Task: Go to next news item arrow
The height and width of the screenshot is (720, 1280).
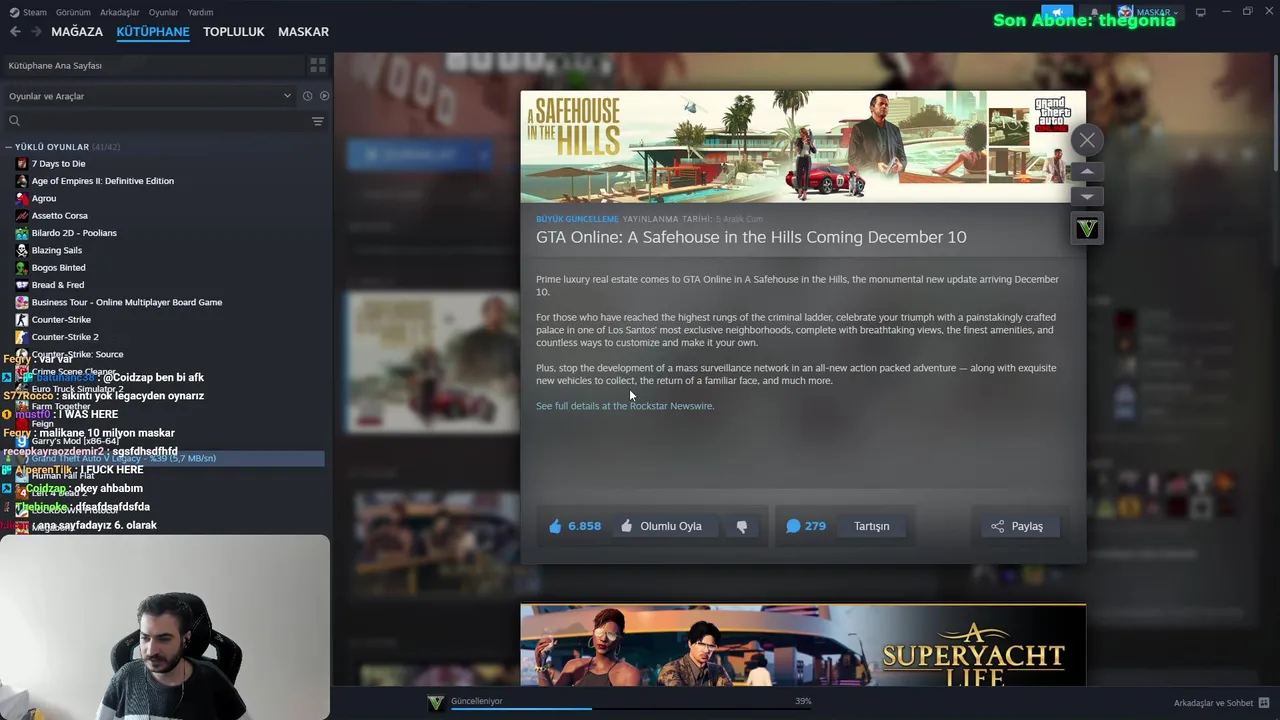Action: [1087, 196]
